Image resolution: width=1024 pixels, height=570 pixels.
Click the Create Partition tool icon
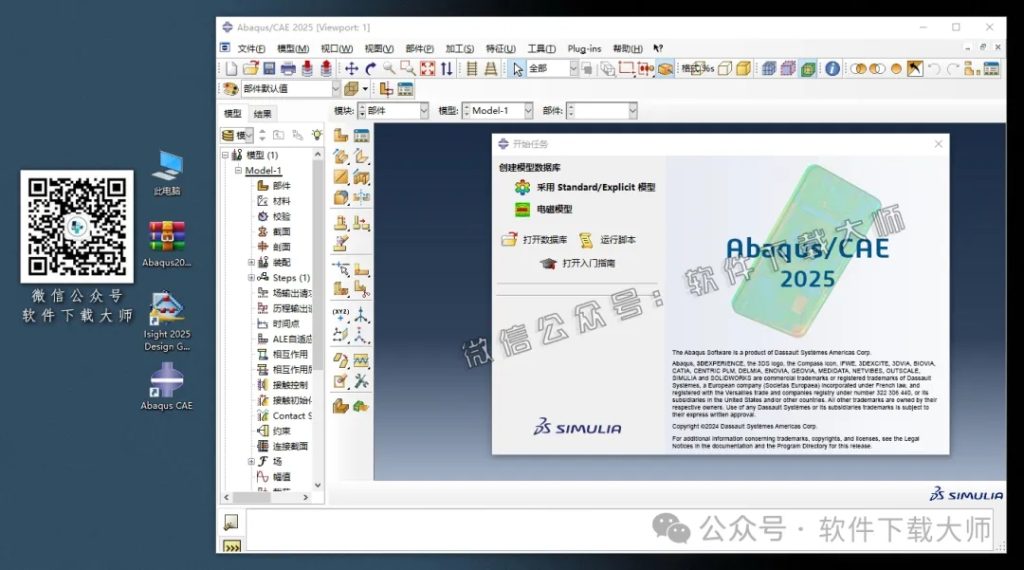click(x=341, y=268)
